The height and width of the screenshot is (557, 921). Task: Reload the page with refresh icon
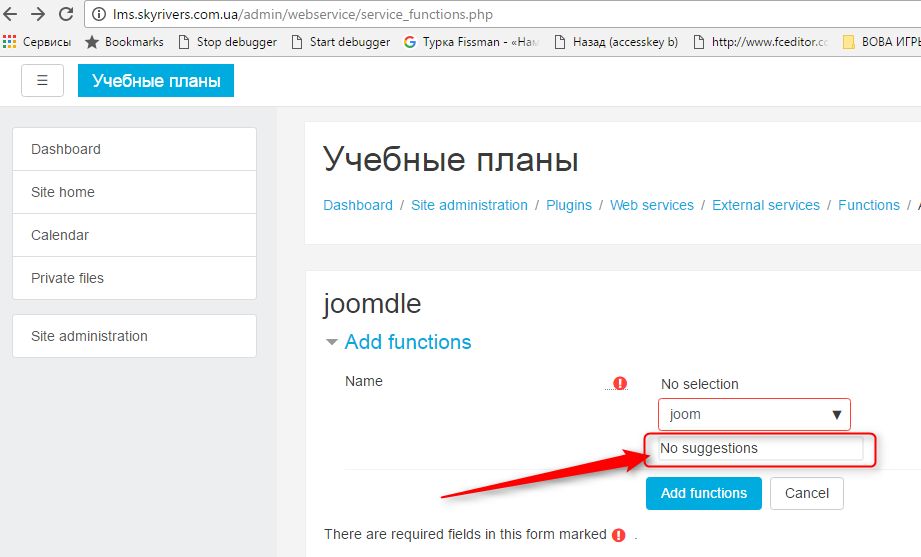click(66, 15)
